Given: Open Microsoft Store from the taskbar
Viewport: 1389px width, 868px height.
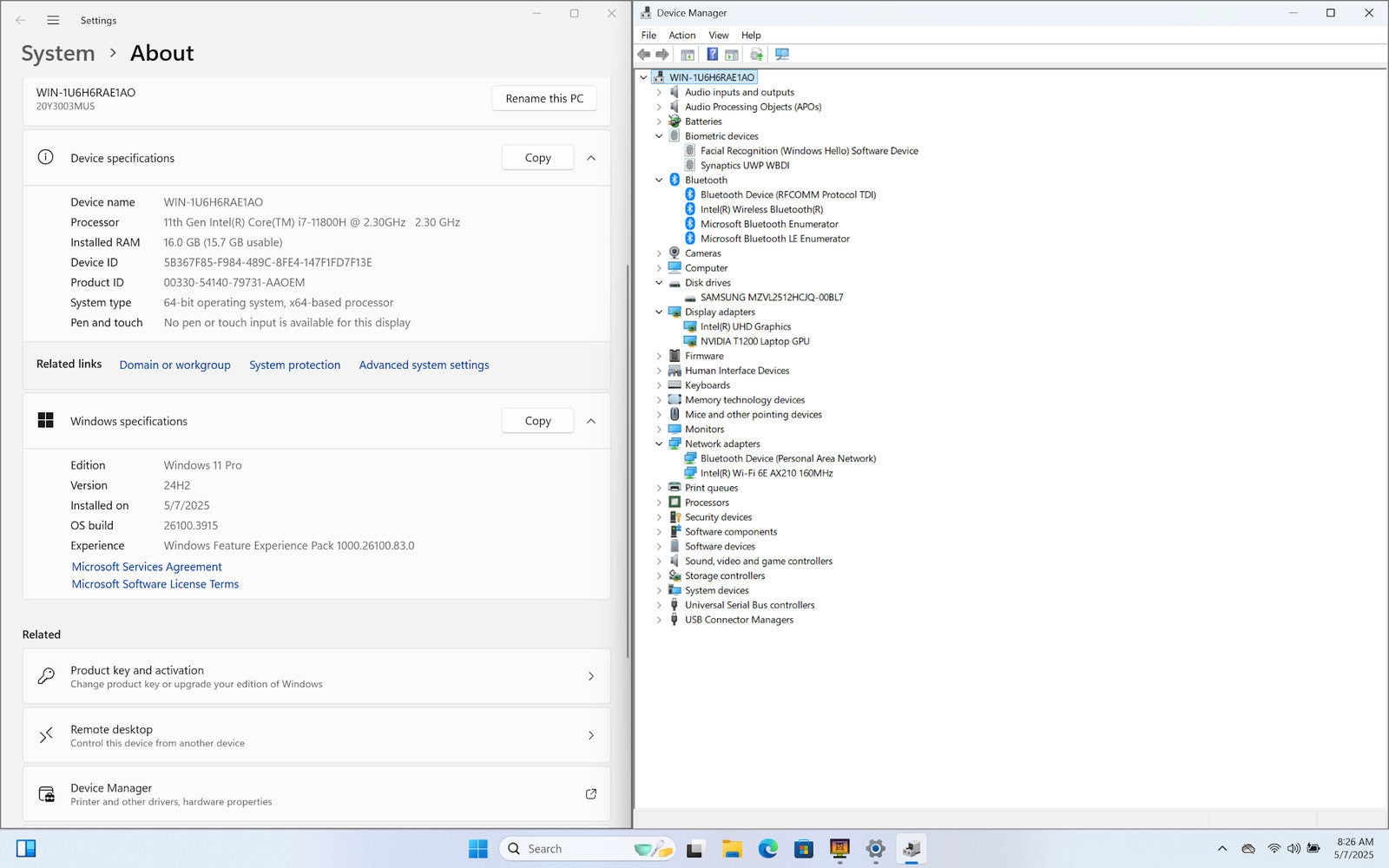Looking at the screenshot, I should pyautogui.click(x=803, y=849).
